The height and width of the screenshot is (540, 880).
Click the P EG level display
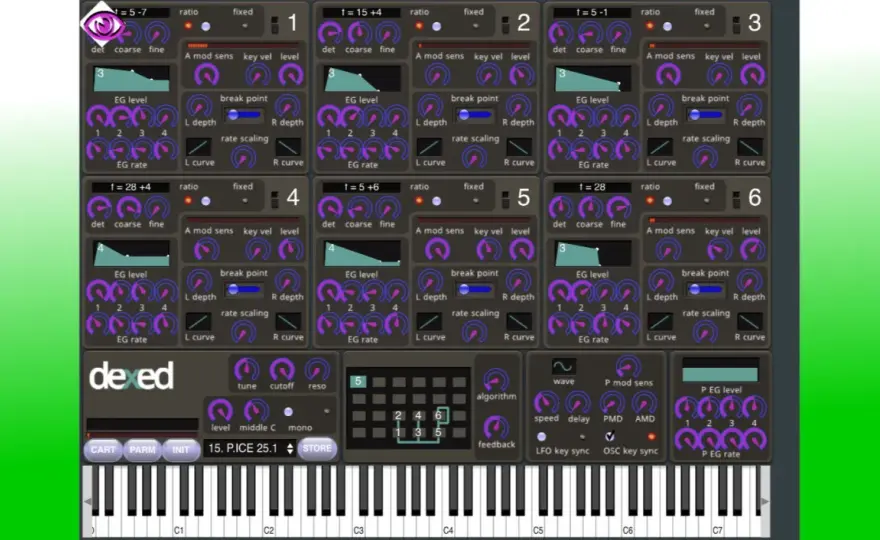click(x=720, y=370)
